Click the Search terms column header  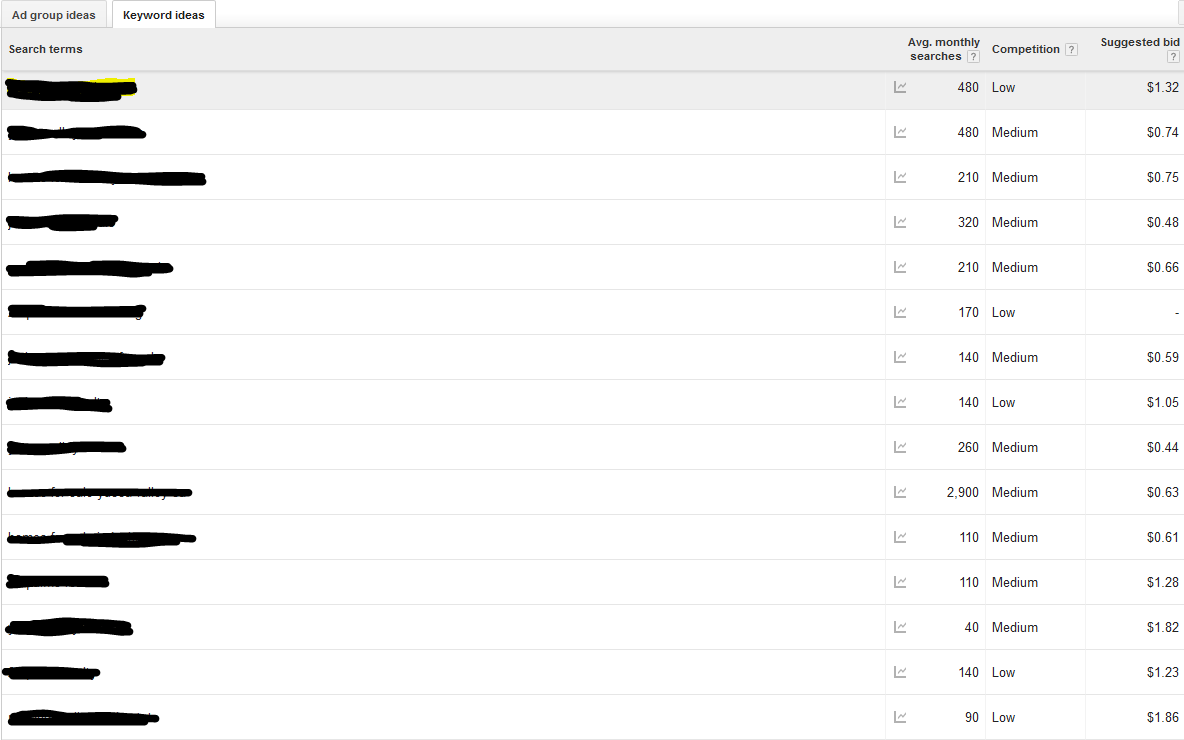tap(46, 49)
